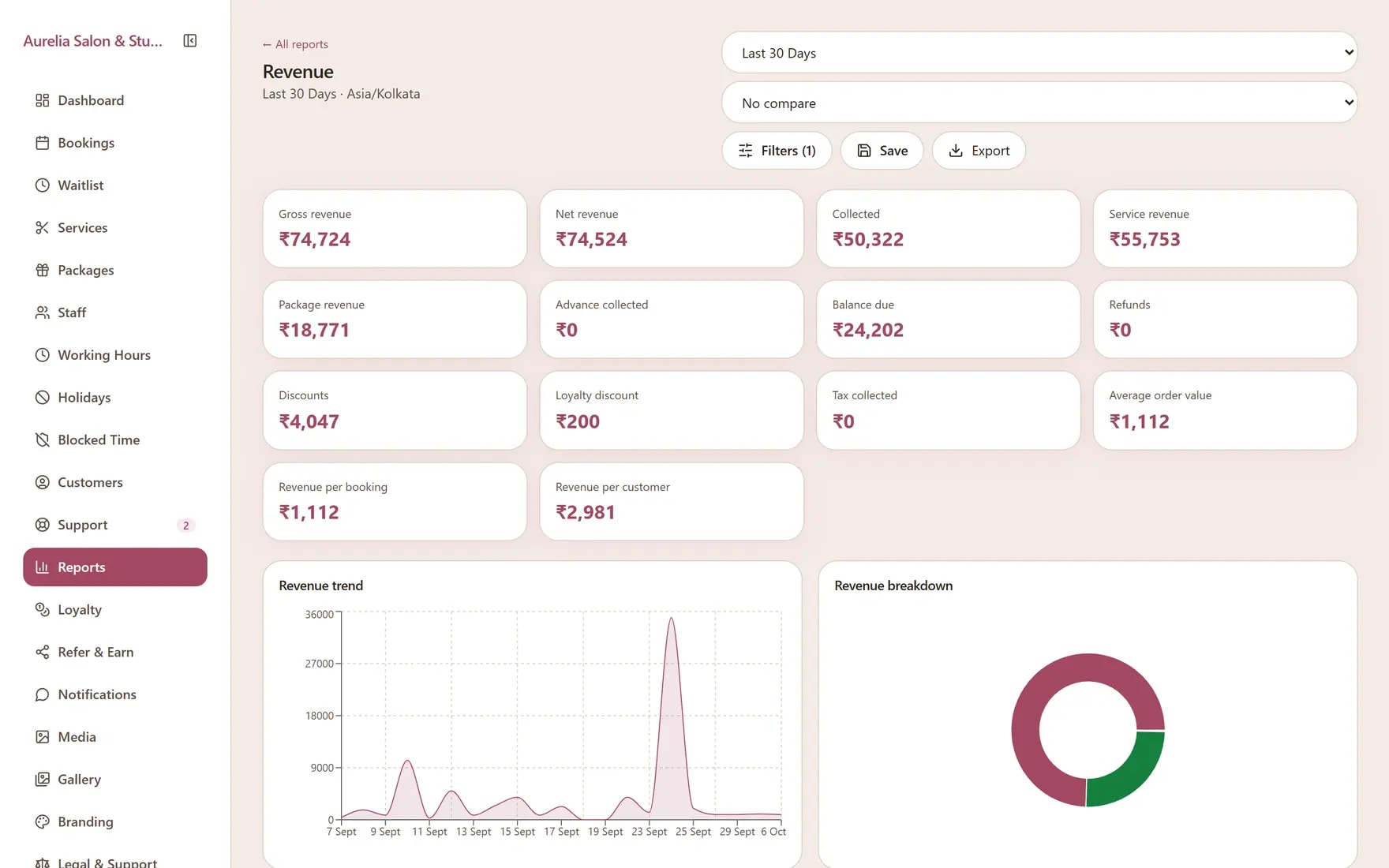Image resolution: width=1389 pixels, height=868 pixels.
Task: Click the Waitlist clock icon
Action: click(42, 185)
